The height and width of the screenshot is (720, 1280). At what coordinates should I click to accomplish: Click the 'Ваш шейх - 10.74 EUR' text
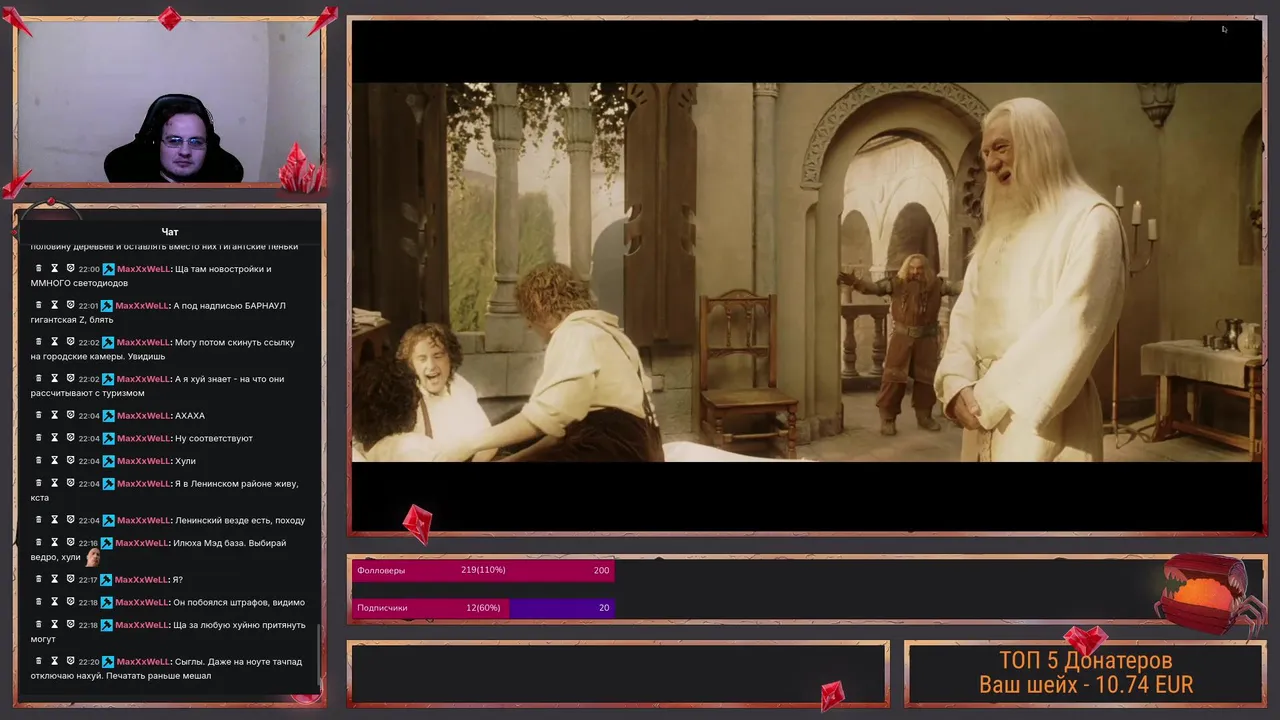point(1086,685)
